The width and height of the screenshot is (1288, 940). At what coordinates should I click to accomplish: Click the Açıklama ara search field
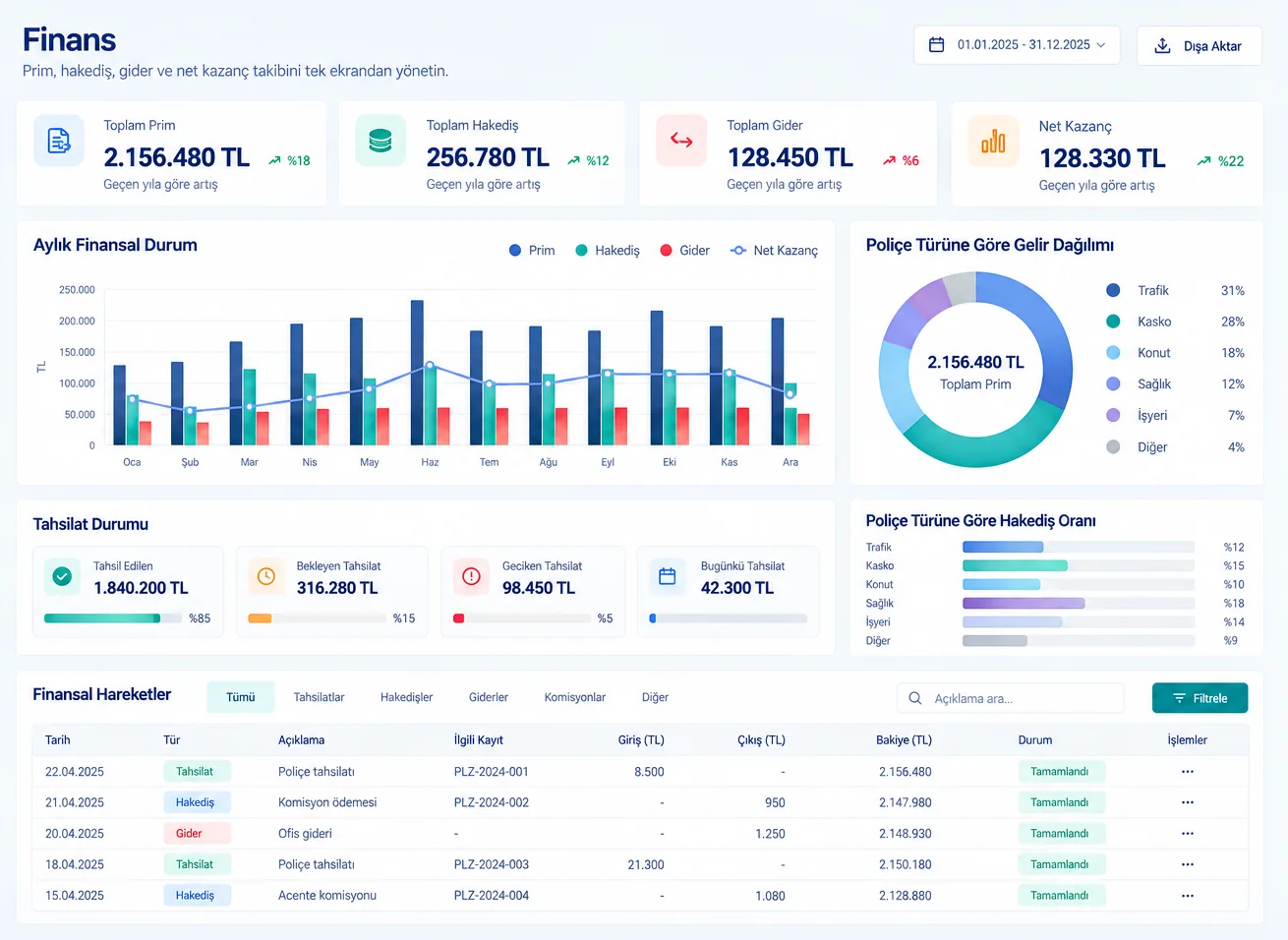coord(1010,698)
